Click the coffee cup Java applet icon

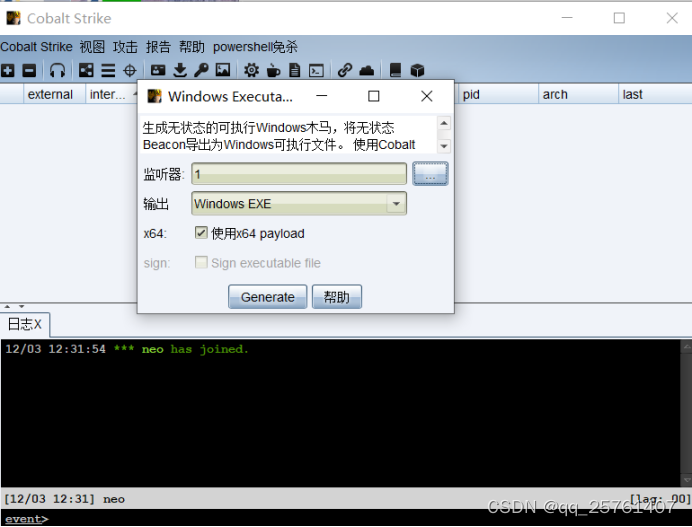[274, 70]
